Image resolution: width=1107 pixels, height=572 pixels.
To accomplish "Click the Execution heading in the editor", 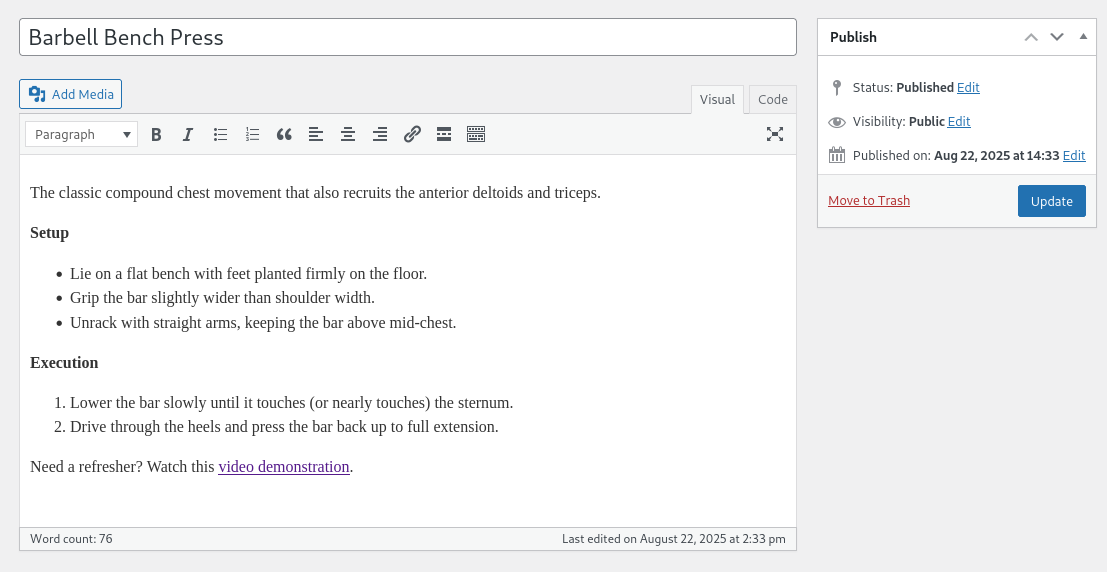I will 64,363.
